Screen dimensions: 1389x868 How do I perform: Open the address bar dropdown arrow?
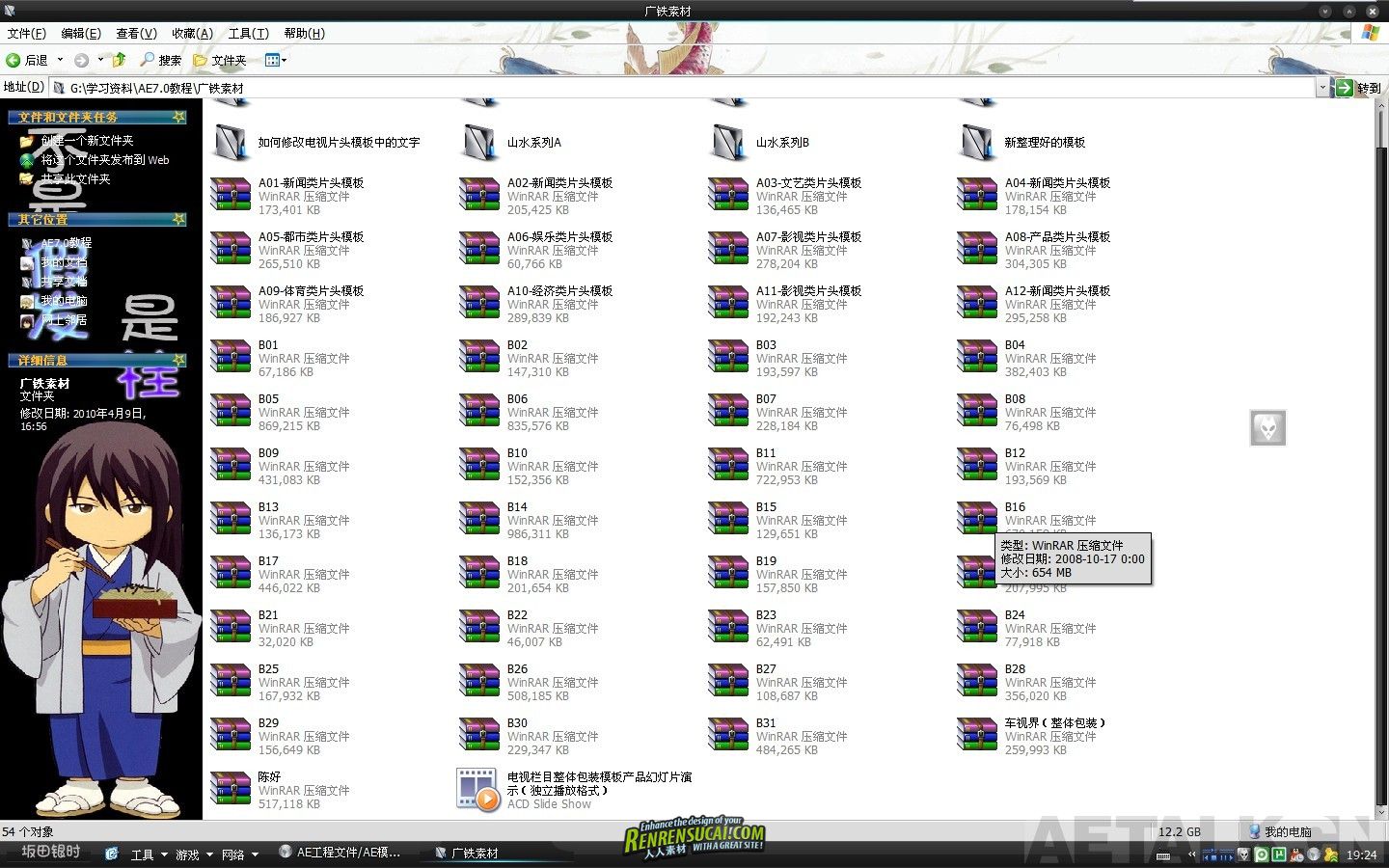pyautogui.click(x=1322, y=87)
